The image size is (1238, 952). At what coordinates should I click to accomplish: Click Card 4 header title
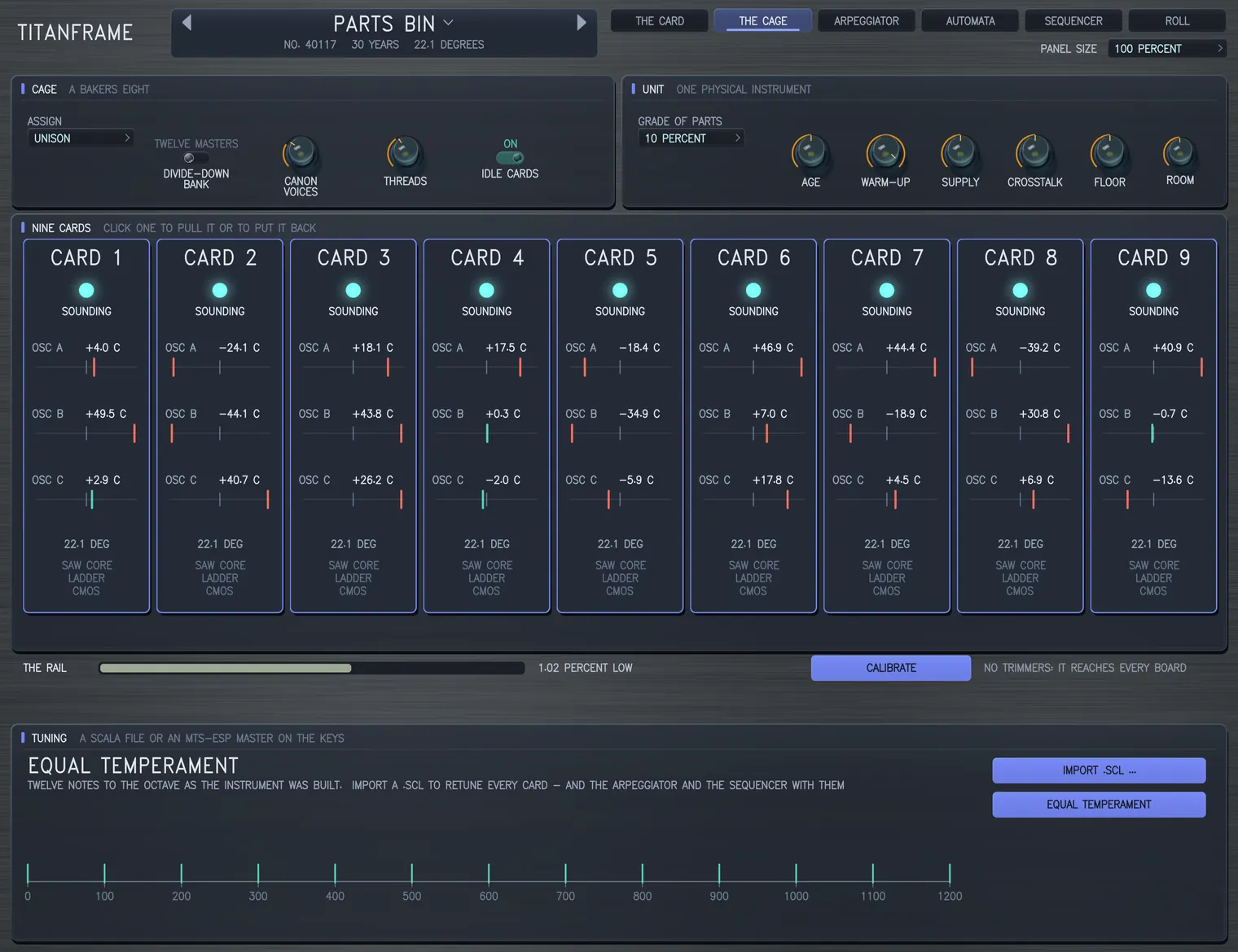[x=487, y=258]
